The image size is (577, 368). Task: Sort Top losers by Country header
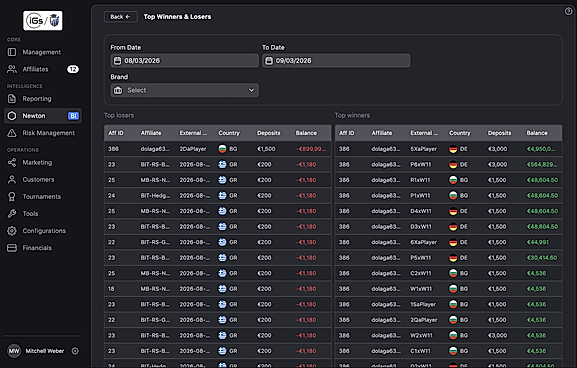[x=229, y=133]
